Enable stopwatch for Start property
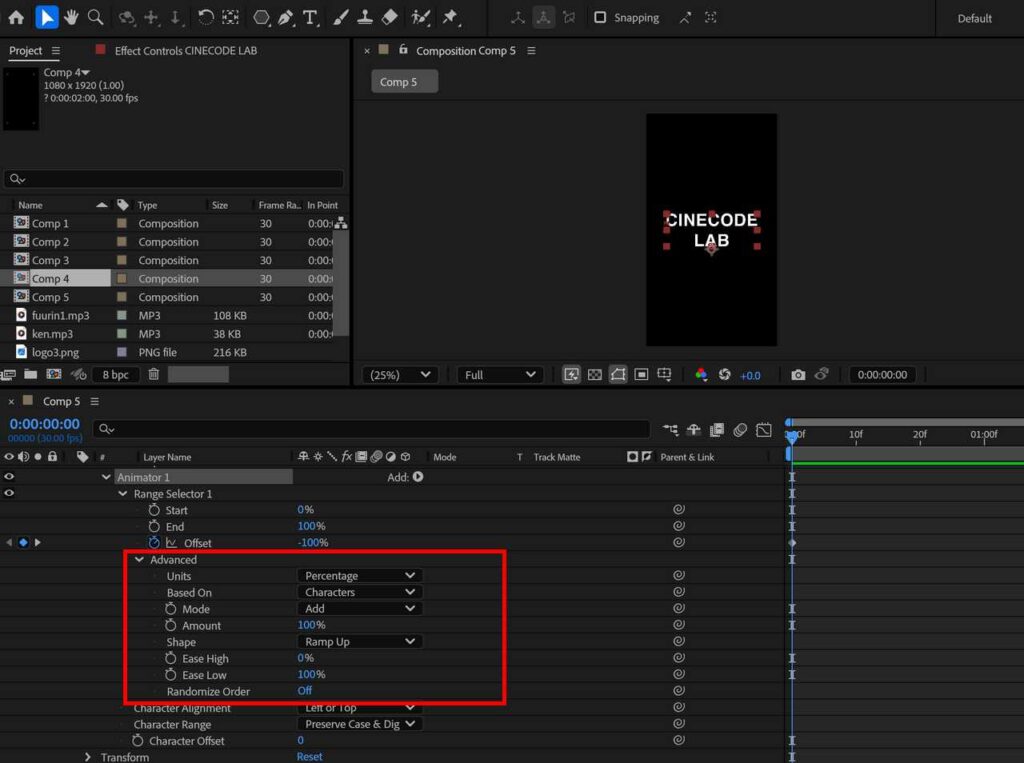Image resolution: width=1024 pixels, height=763 pixels. click(154, 510)
